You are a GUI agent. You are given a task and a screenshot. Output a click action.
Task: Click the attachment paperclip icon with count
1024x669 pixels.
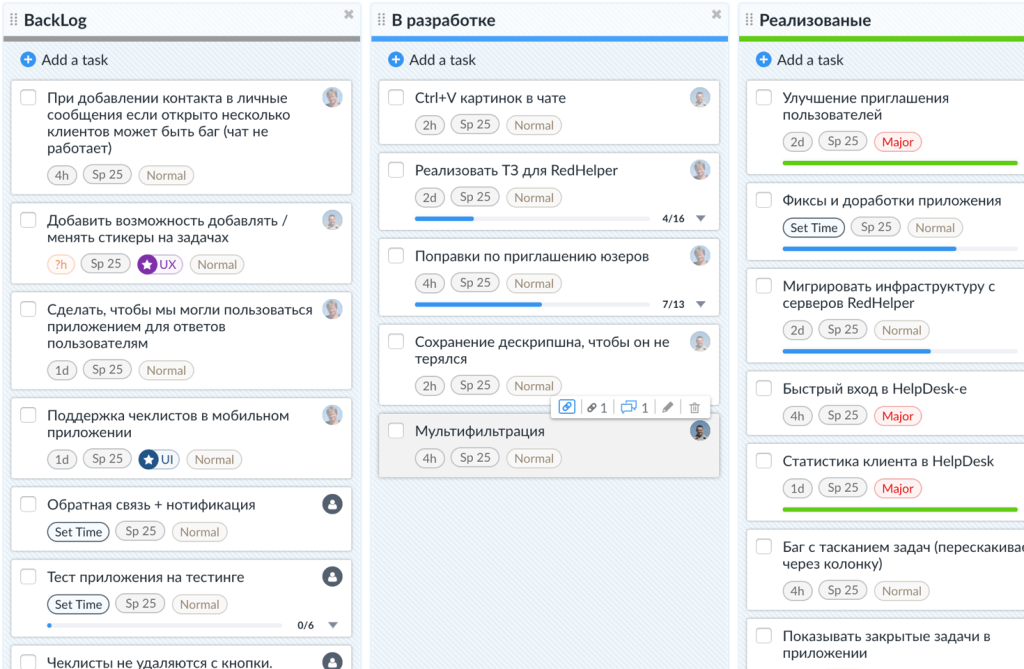click(597, 407)
